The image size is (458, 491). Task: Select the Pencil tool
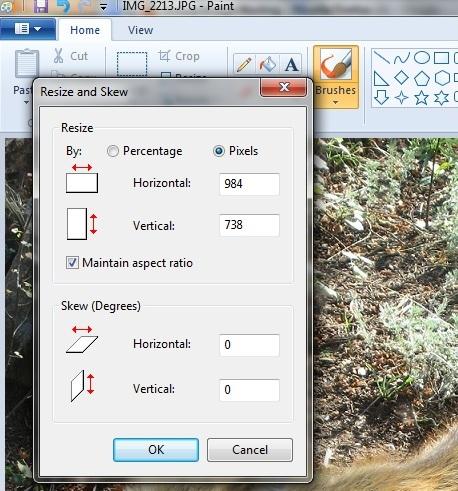click(x=244, y=64)
